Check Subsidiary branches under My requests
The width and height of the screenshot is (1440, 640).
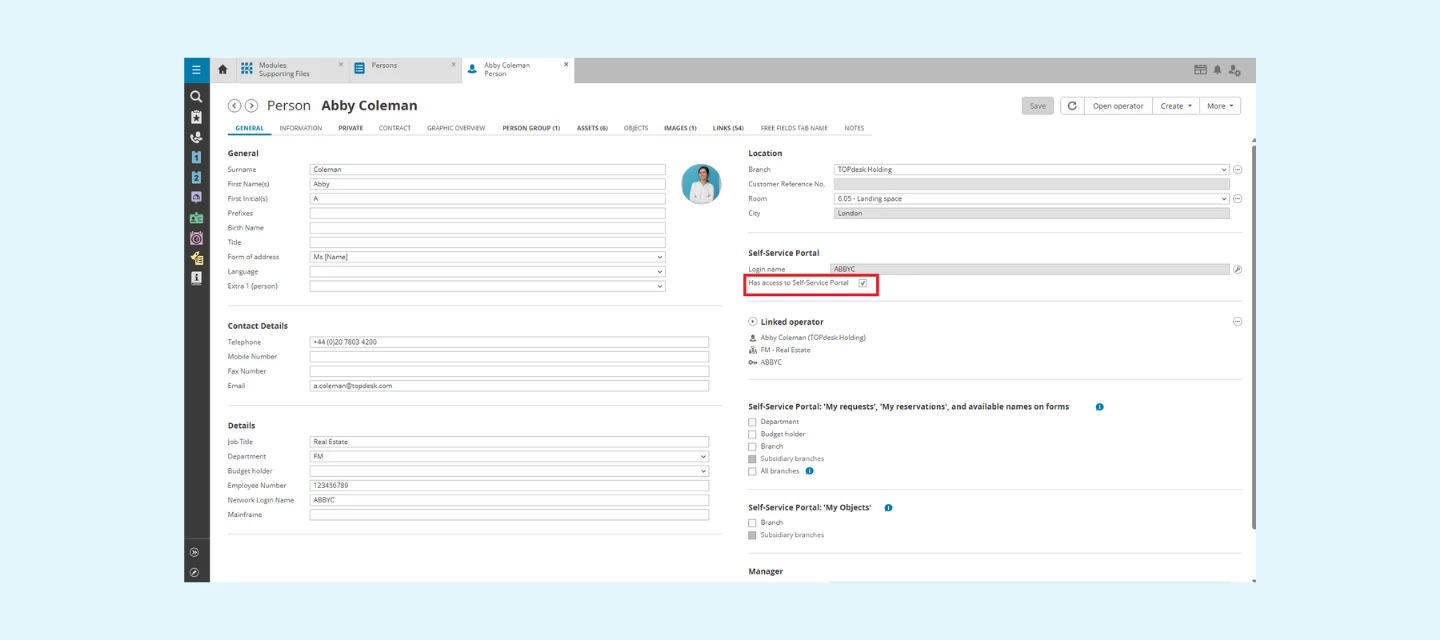click(752, 459)
